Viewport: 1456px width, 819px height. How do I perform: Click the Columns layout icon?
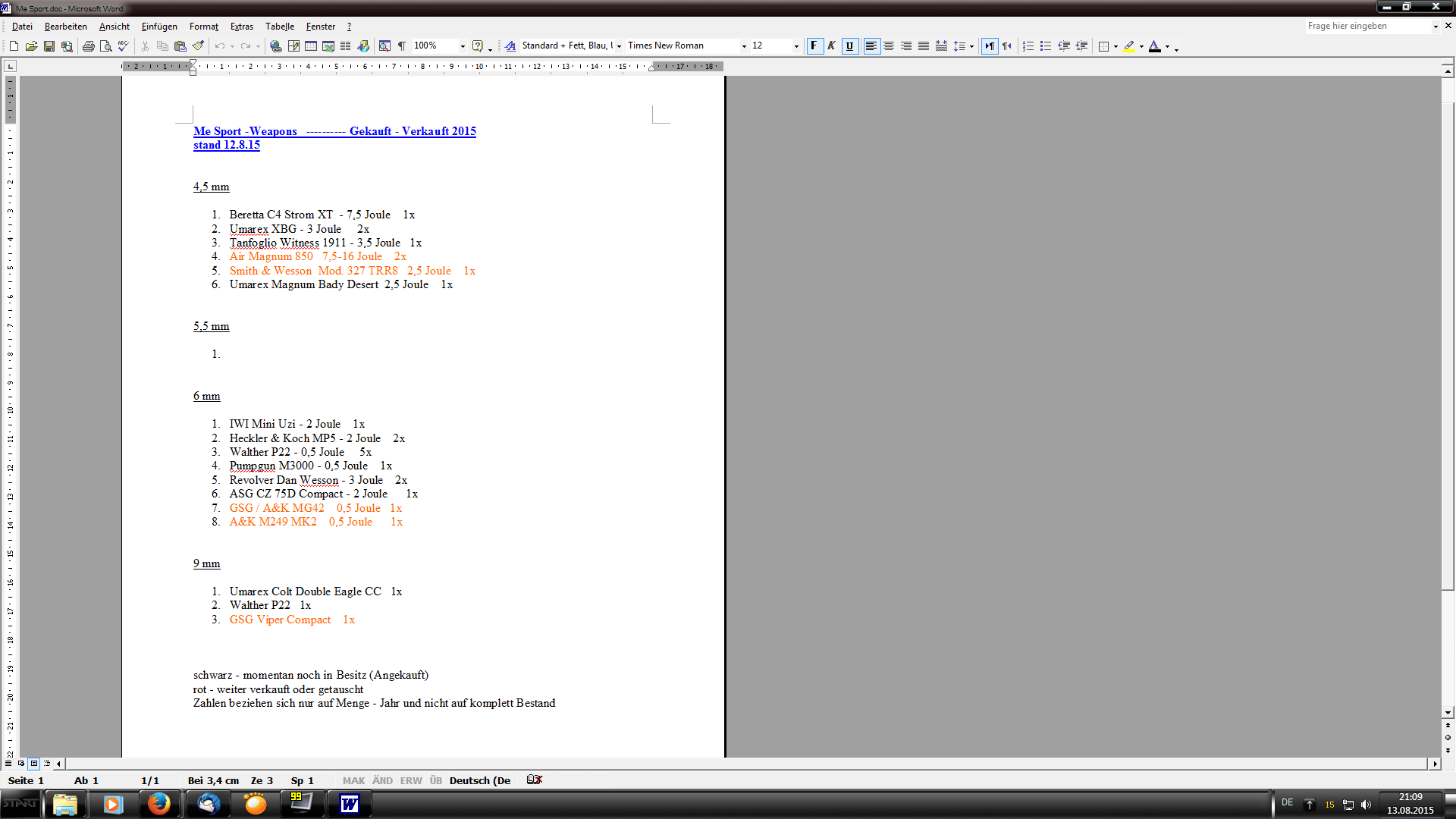346,46
